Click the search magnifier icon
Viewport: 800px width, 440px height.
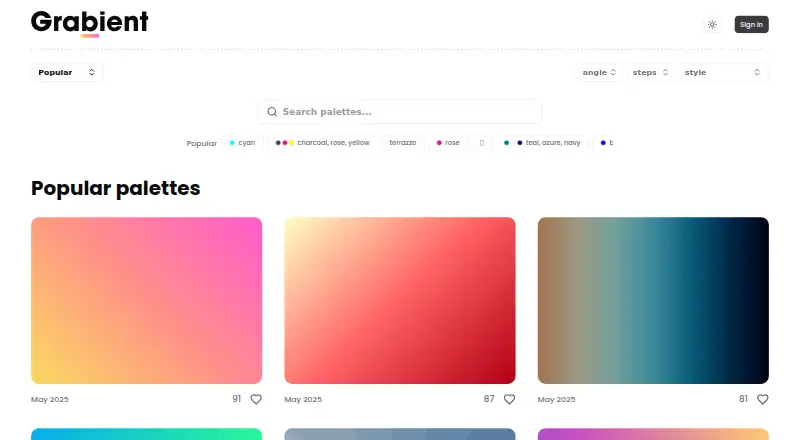pyautogui.click(x=272, y=112)
